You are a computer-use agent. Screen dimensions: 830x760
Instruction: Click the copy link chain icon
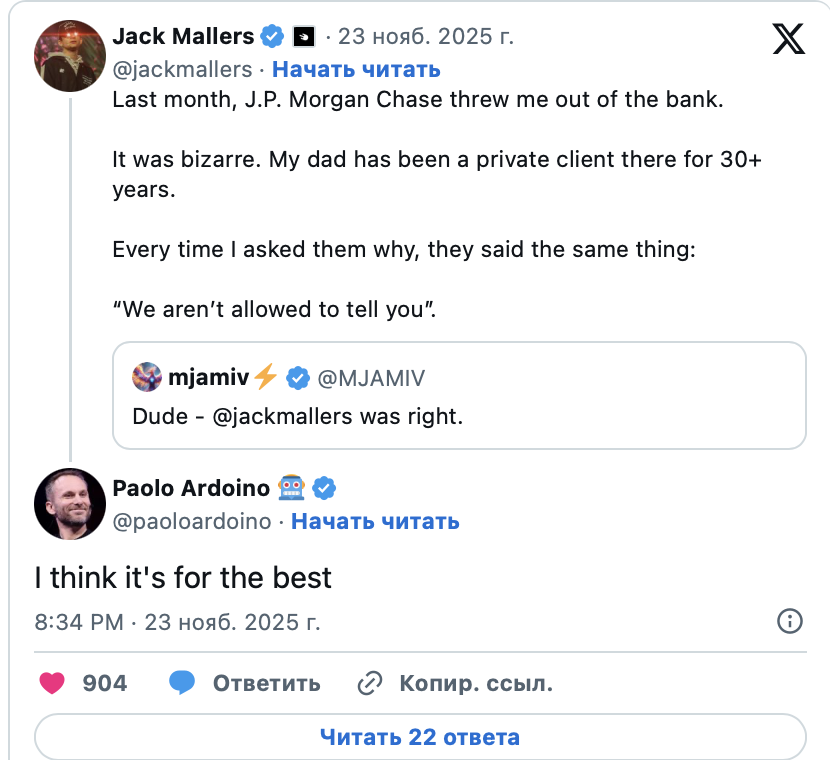point(370,683)
